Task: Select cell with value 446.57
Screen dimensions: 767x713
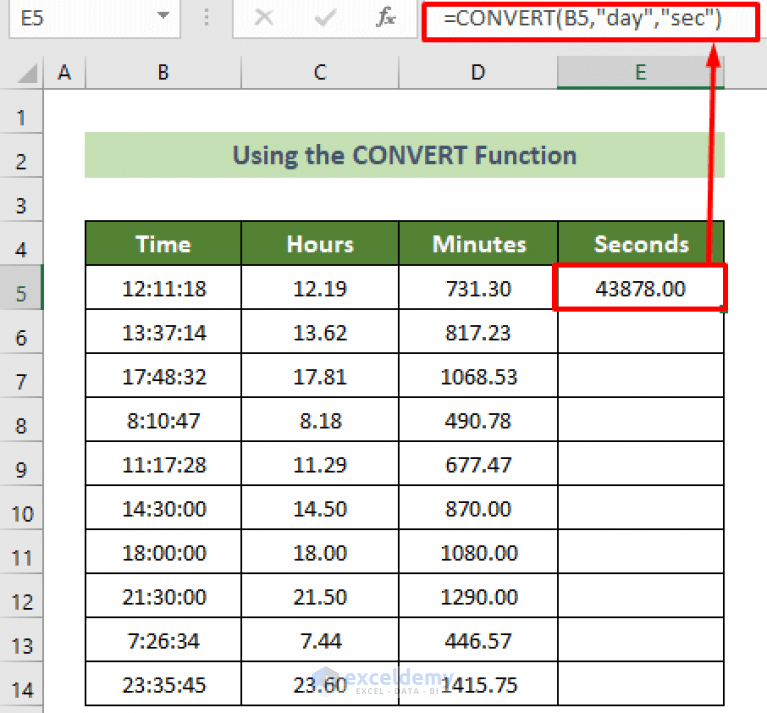Action: (478, 641)
